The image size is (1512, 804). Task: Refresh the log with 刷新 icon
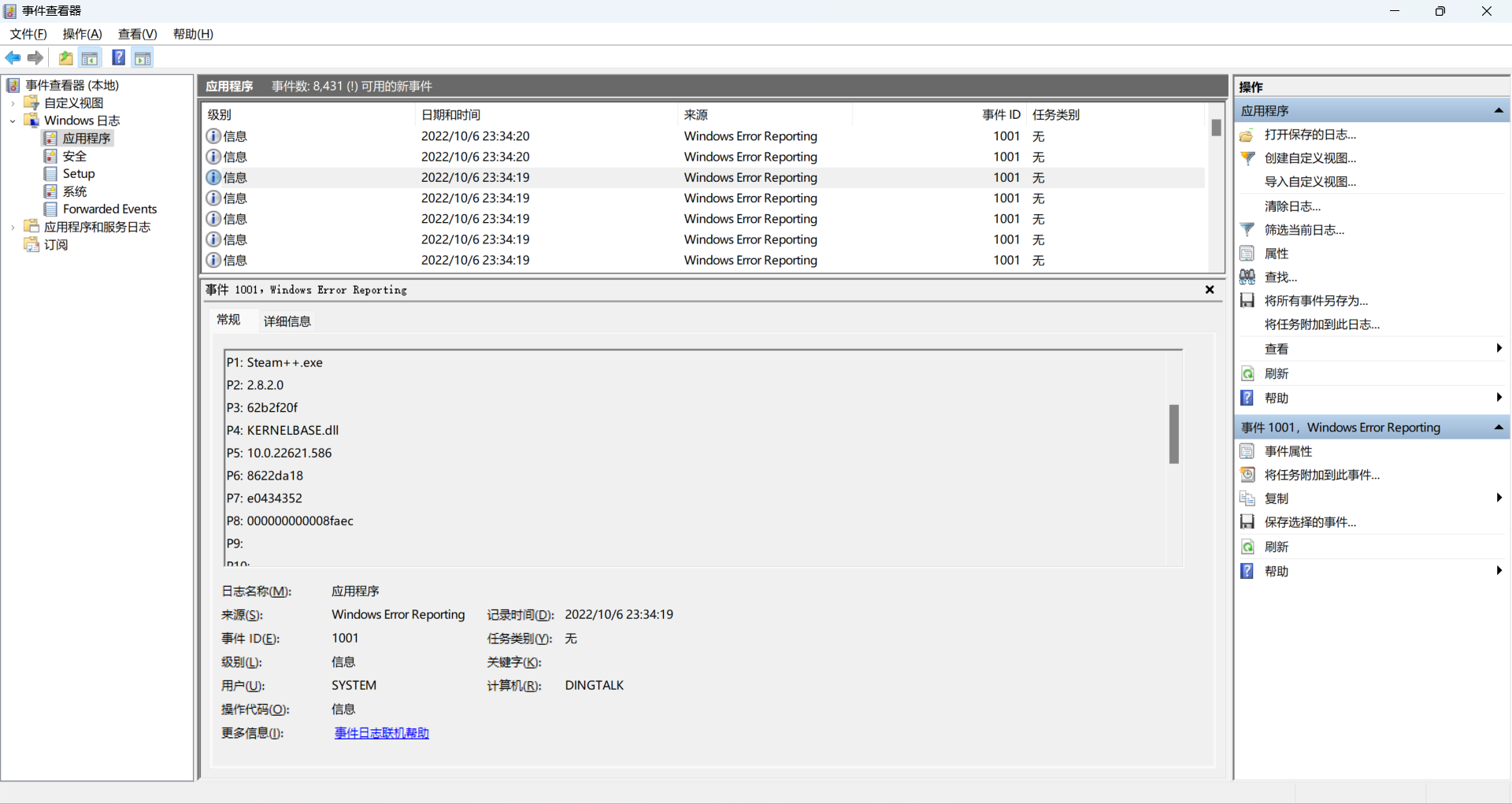(1249, 373)
